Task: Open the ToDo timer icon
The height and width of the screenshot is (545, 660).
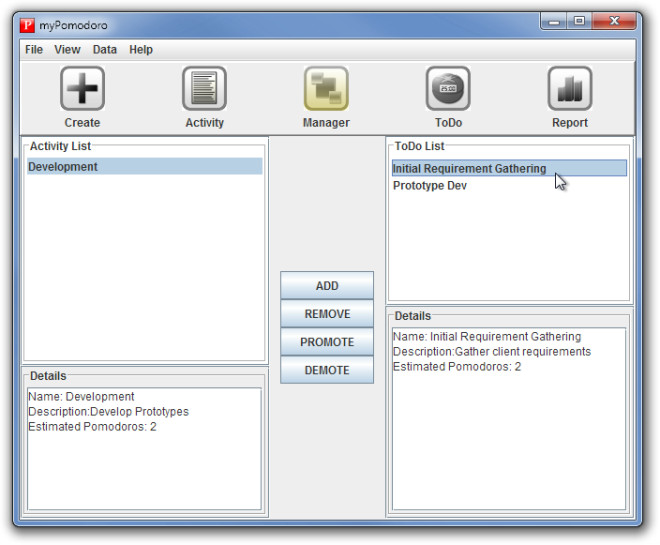Action: coord(448,88)
